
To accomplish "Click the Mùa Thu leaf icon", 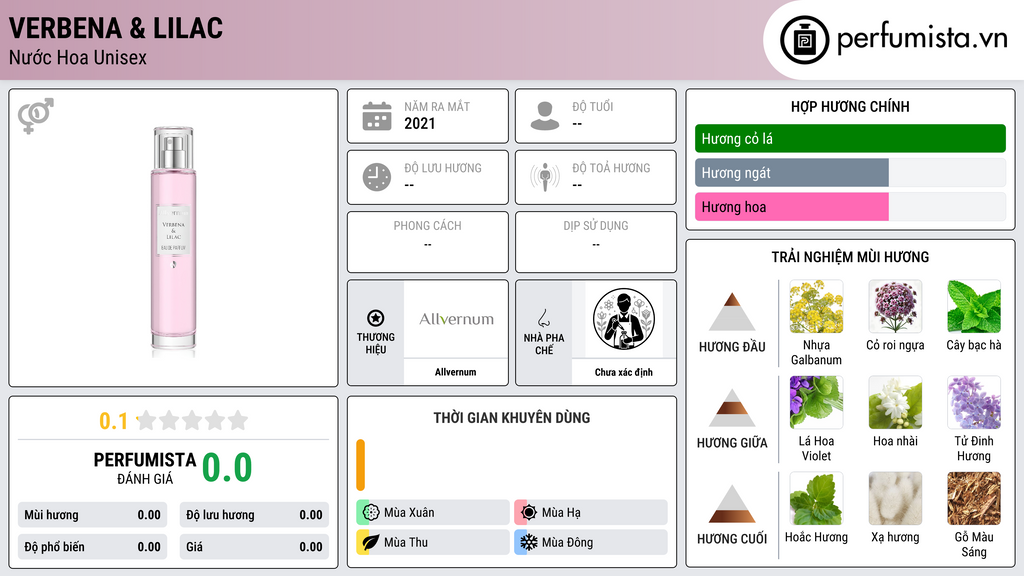I will [x=371, y=542].
